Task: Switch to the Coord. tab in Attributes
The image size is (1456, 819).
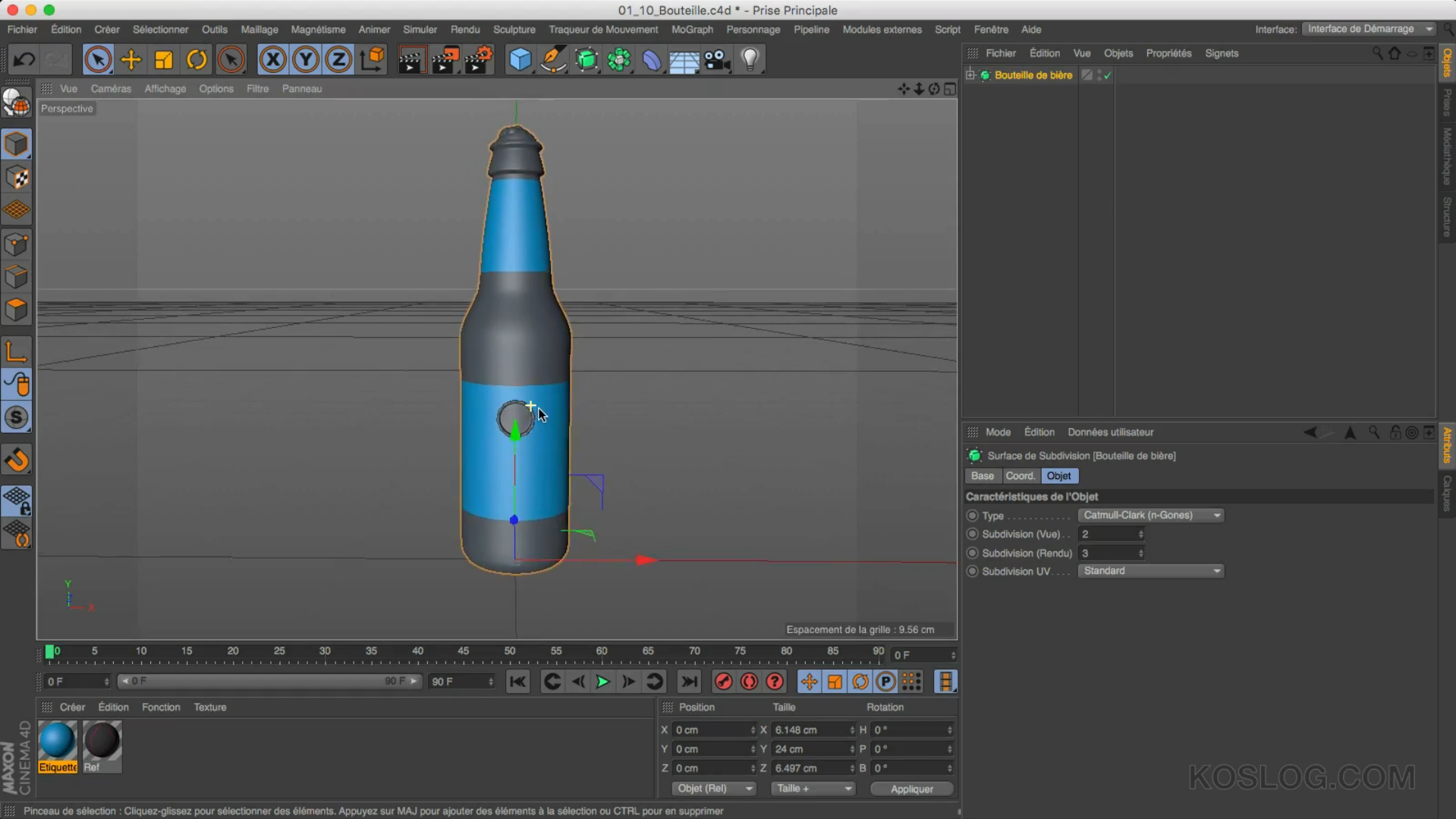Action: tap(1020, 476)
